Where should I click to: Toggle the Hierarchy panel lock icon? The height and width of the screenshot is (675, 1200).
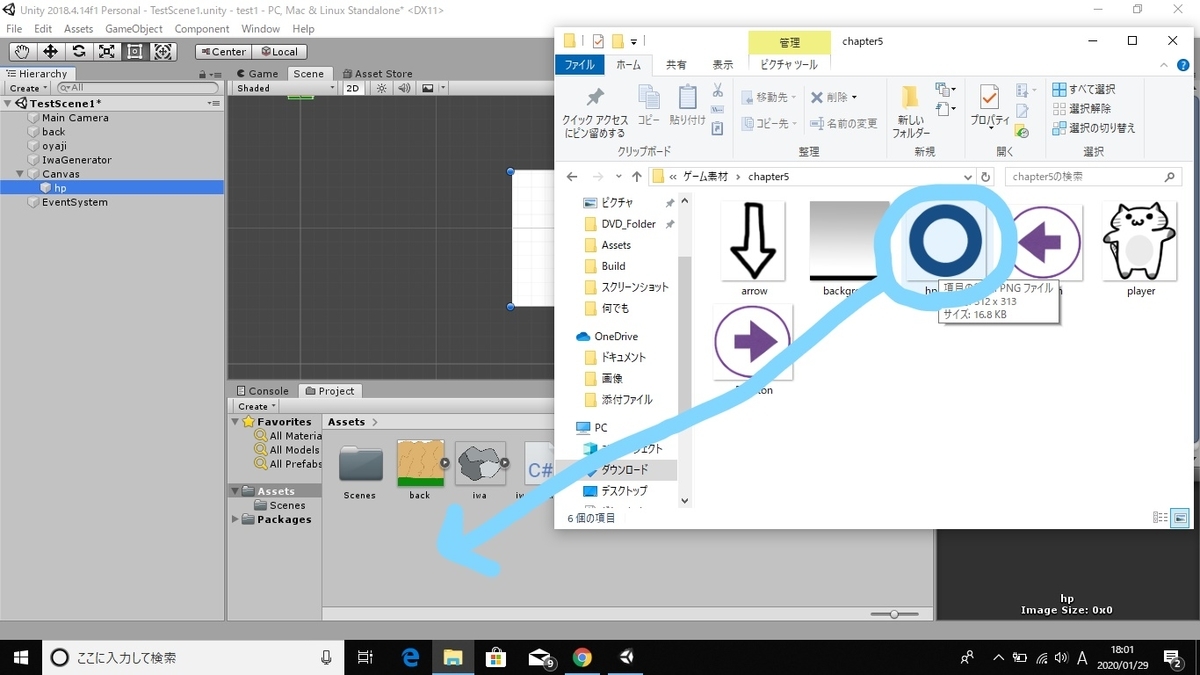pyautogui.click(x=200, y=74)
